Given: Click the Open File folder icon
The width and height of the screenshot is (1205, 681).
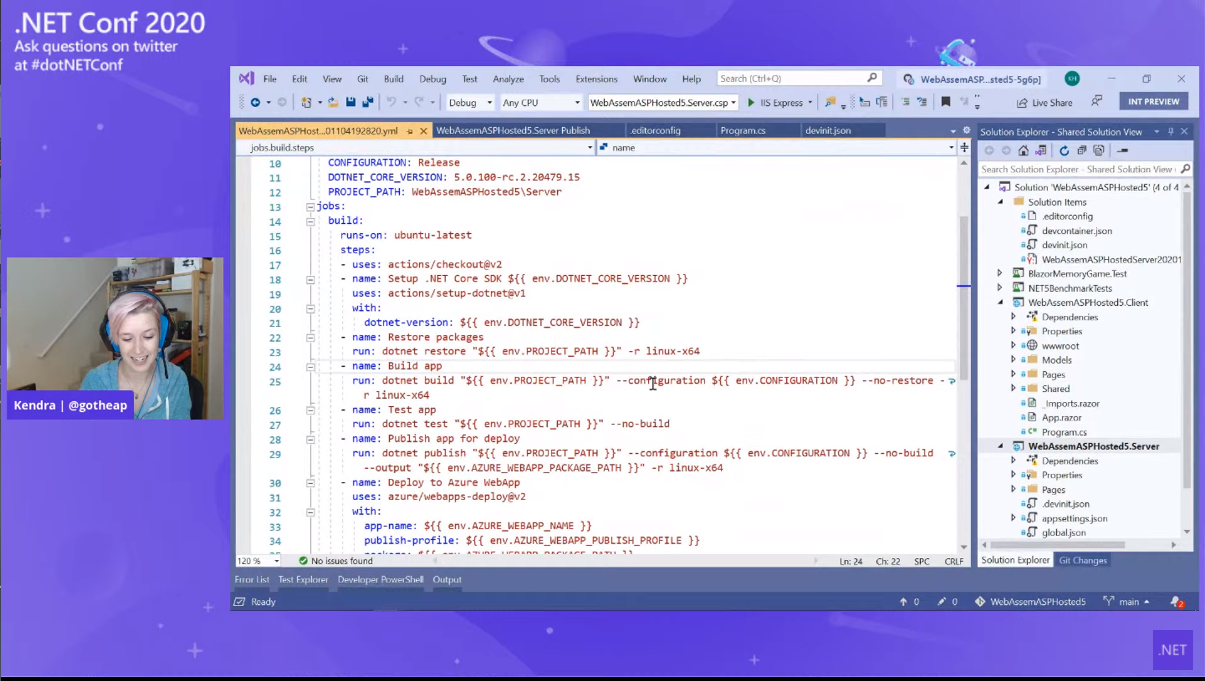Looking at the screenshot, I should [333, 102].
